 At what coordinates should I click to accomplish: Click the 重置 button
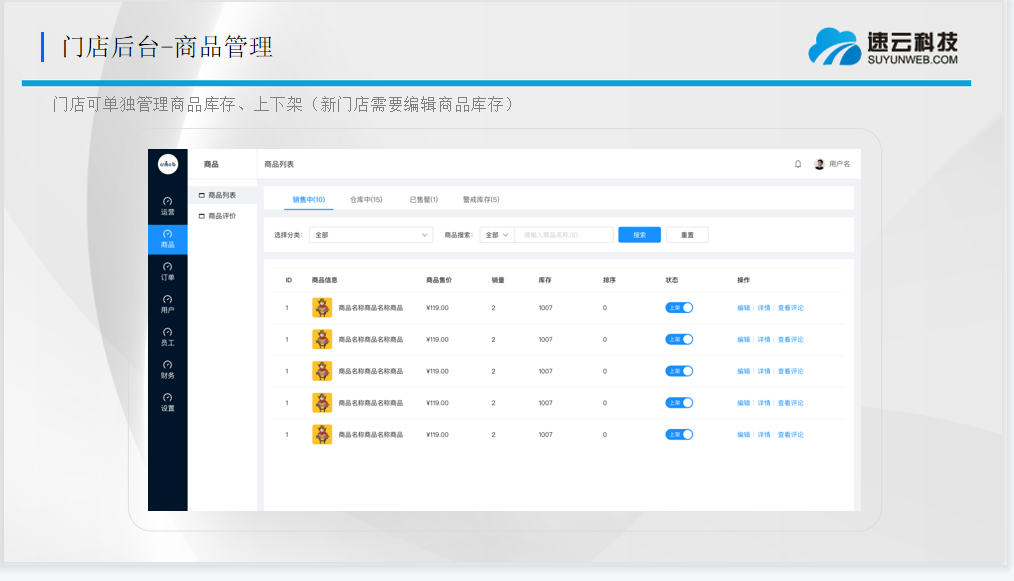(687, 235)
